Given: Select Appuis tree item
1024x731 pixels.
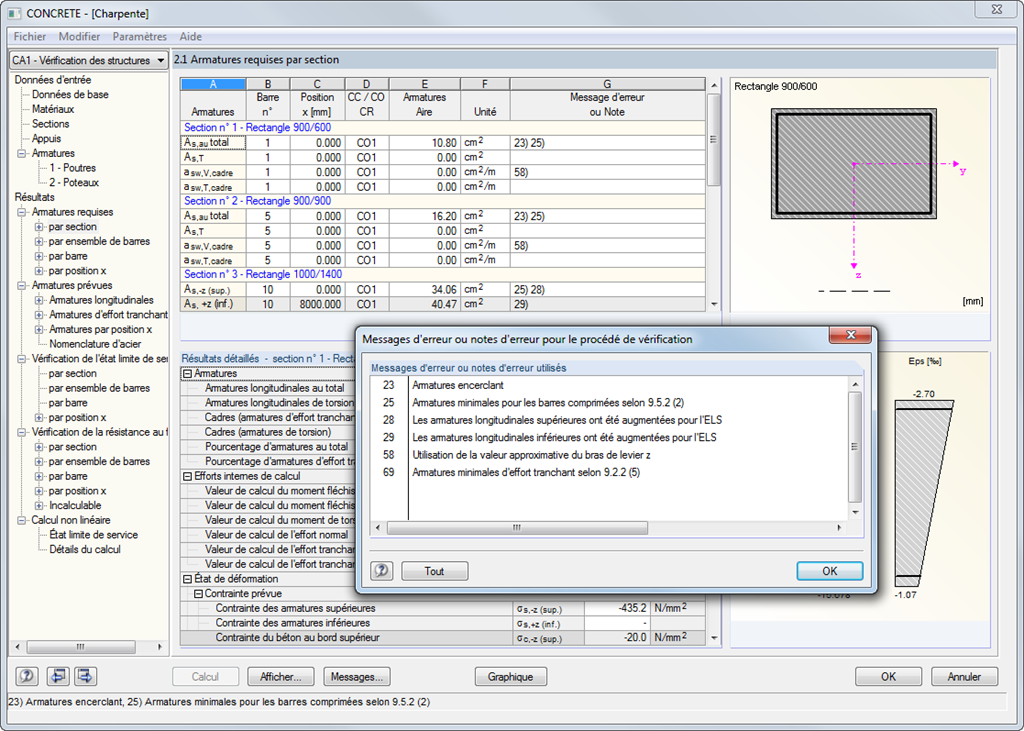Looking at the screenshot, I should point(46,138).
